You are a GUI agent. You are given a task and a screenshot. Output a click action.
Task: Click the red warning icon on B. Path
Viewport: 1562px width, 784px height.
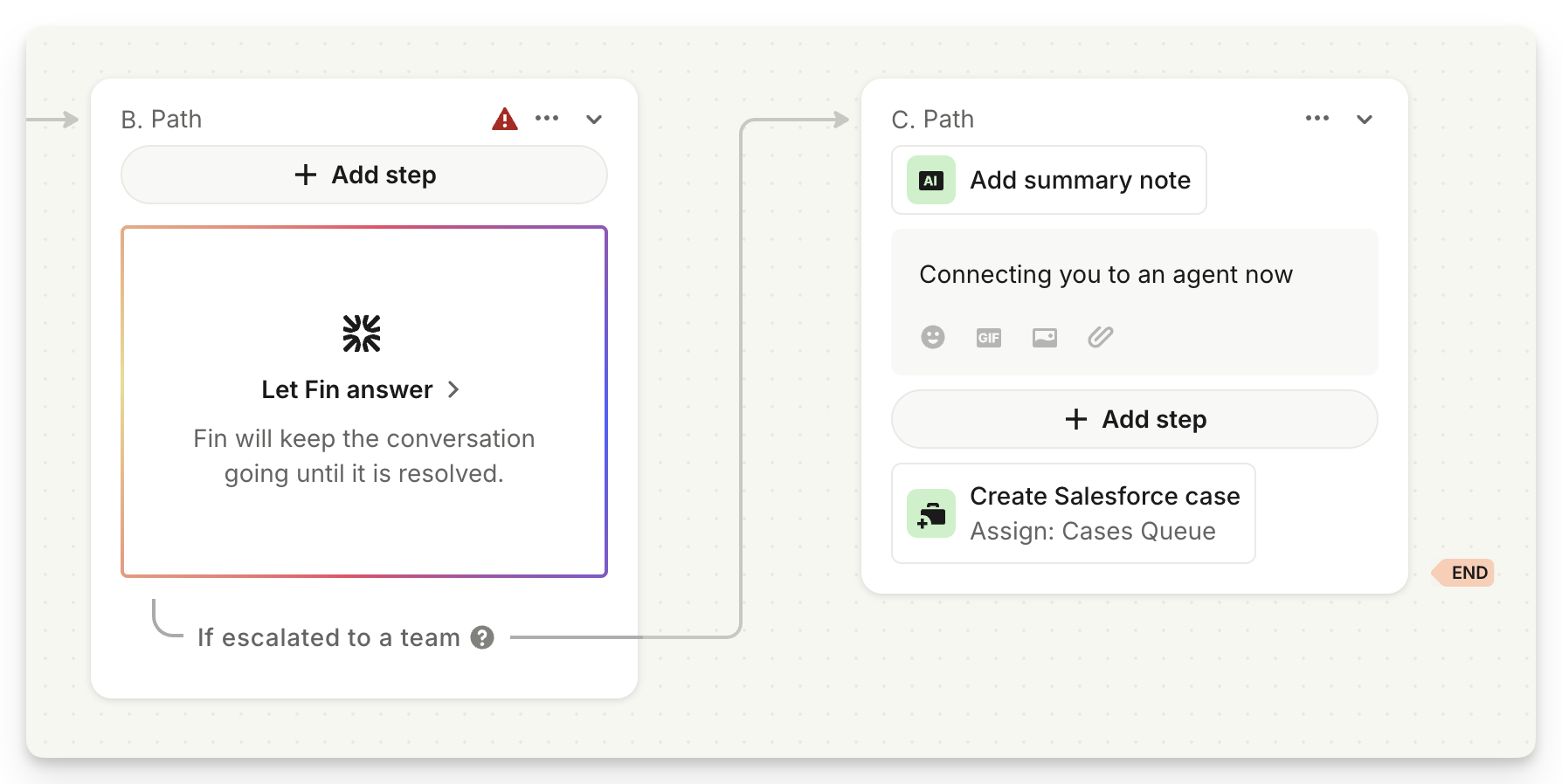point(505,120)
